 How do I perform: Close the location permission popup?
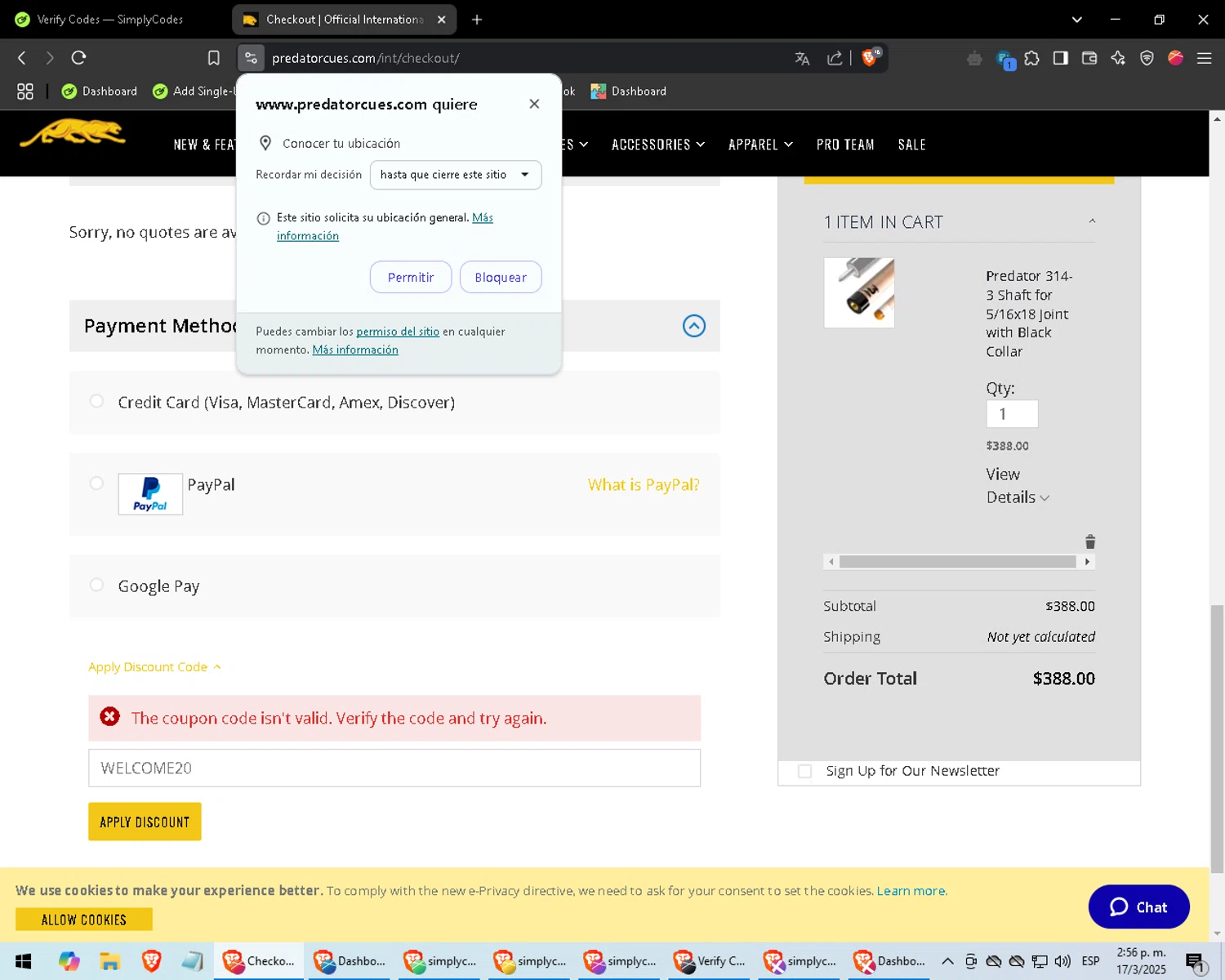[x=534, y=104]
